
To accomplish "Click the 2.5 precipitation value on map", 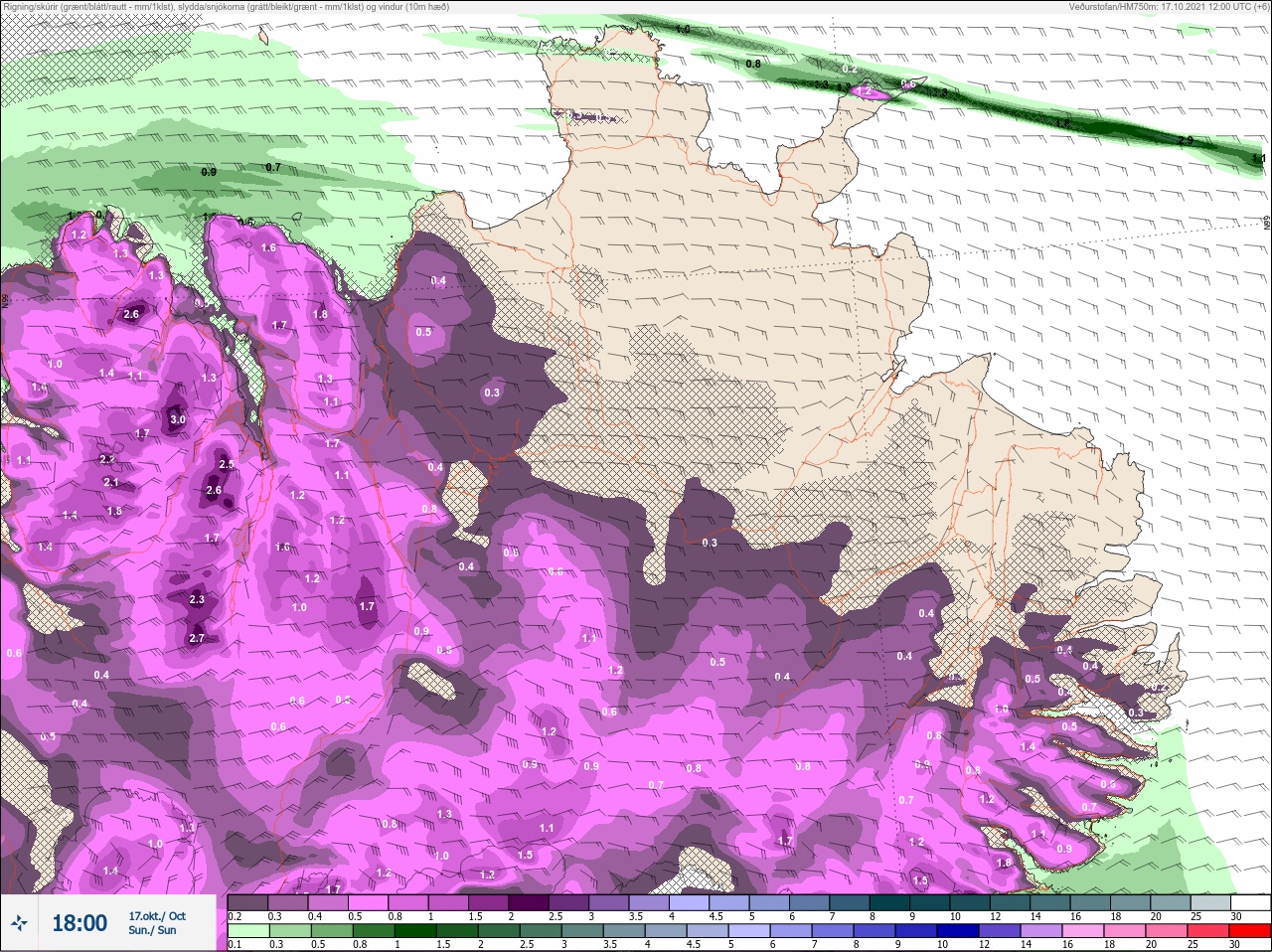I will (226, 464).
